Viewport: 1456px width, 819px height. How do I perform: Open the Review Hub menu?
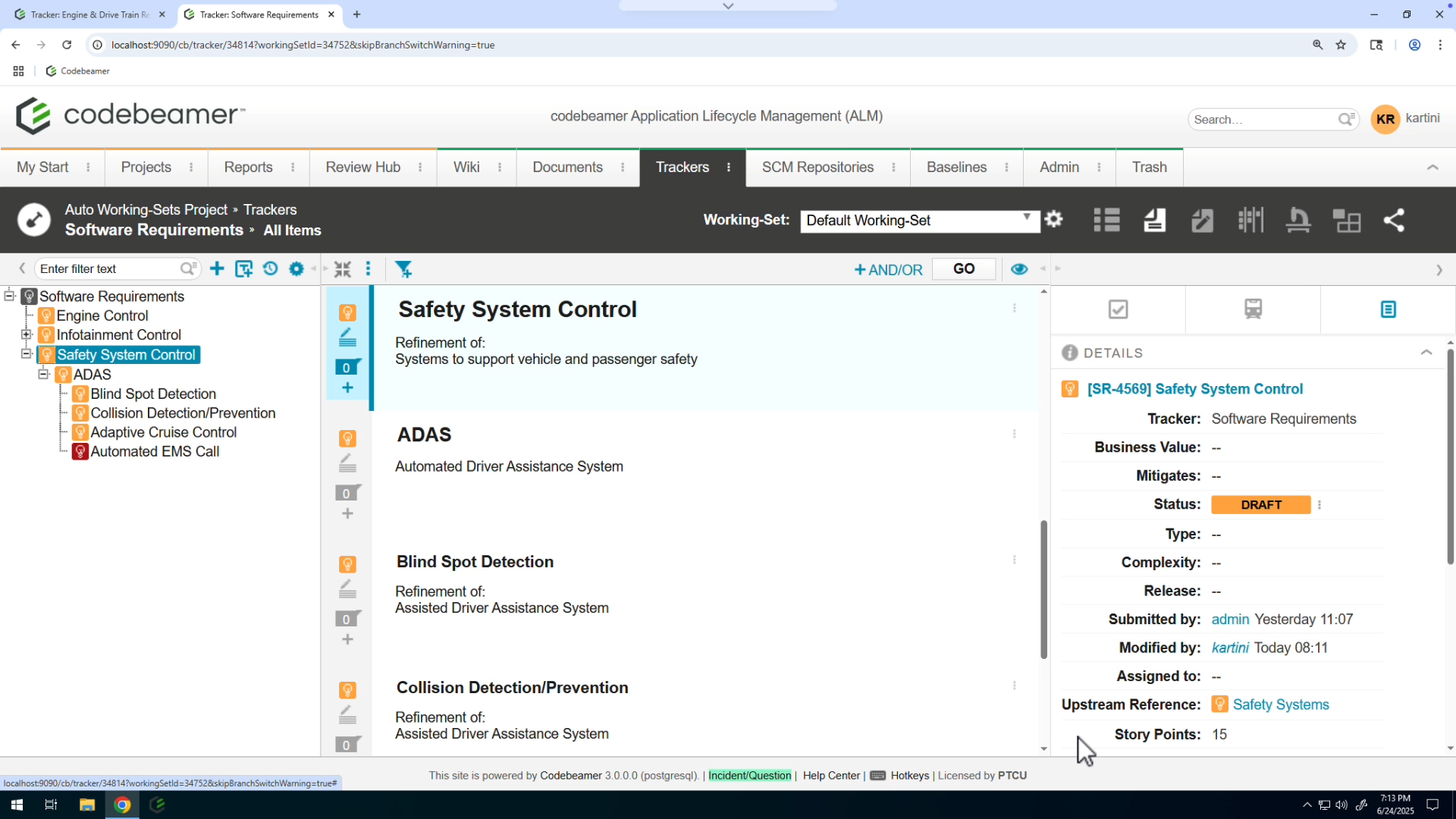[363, 167]
